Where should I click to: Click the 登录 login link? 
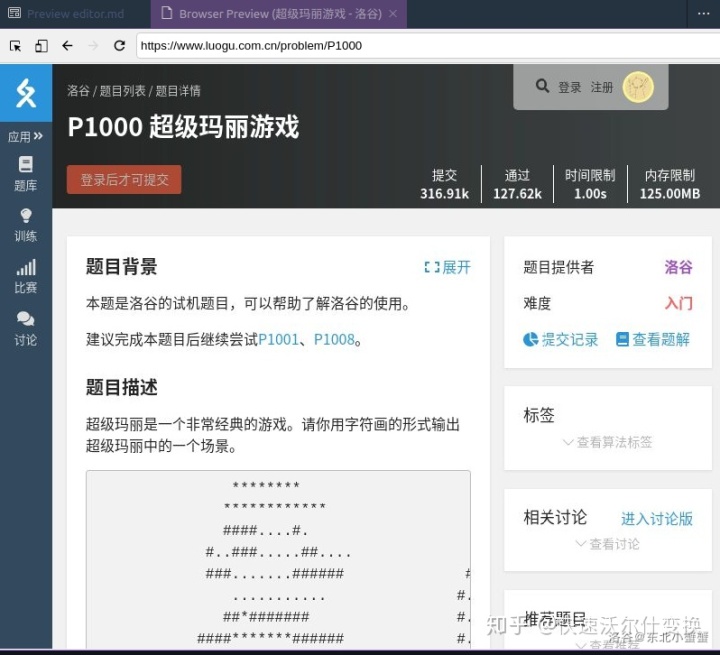click(x=569, y=87)
